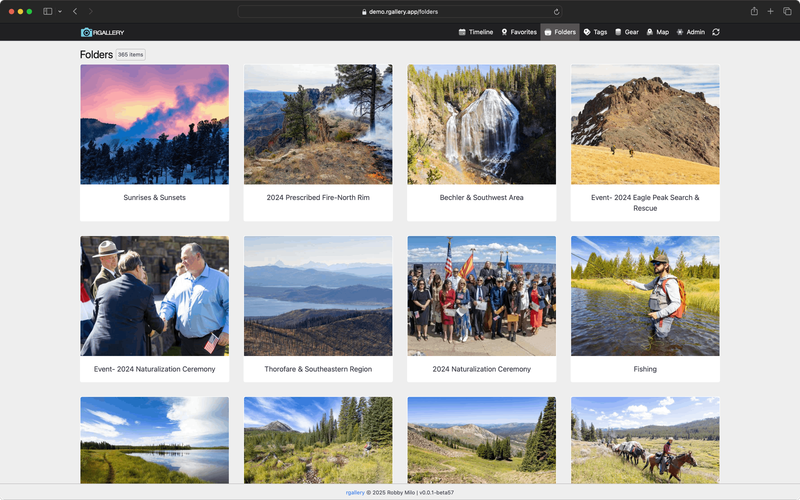This screenshot has height=500, width=800.
Task: Open the Map view
Action: coord(657,32)
